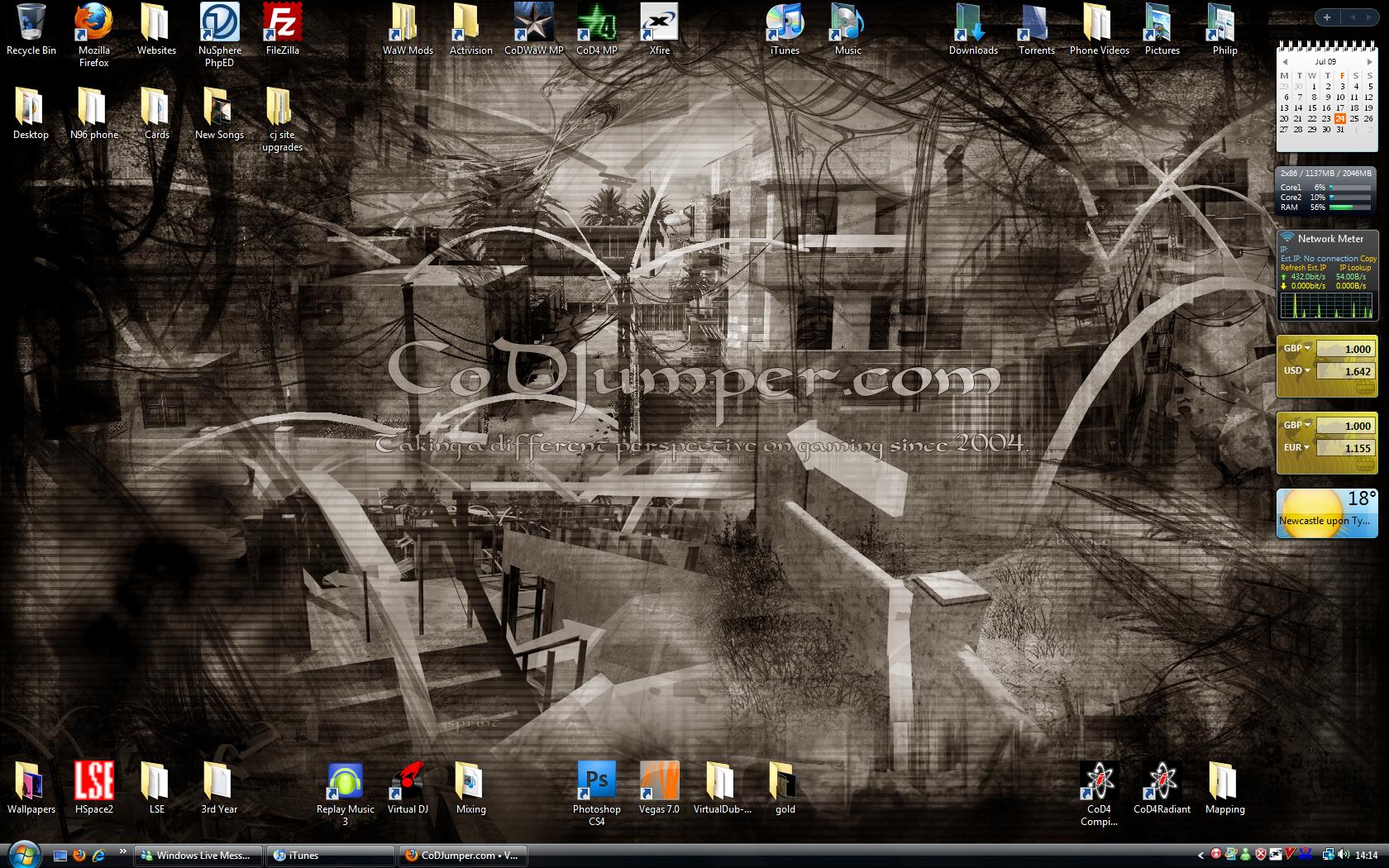Edit the 1.642 USD amount field
The width and height of the screenshot is (1389, 868).
click(x=1345, y=371)
